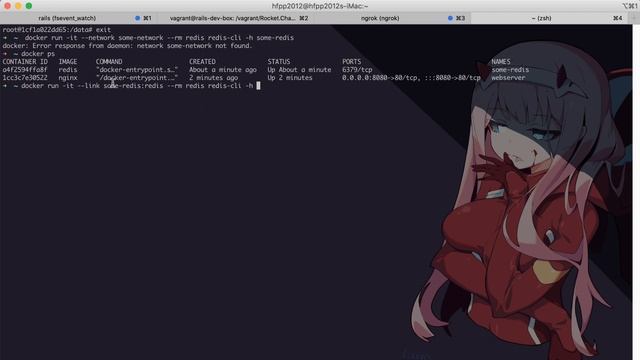Close the terminal window with red button
The width and height of the screenshot is (640, 360).
(x=8, y=6)
